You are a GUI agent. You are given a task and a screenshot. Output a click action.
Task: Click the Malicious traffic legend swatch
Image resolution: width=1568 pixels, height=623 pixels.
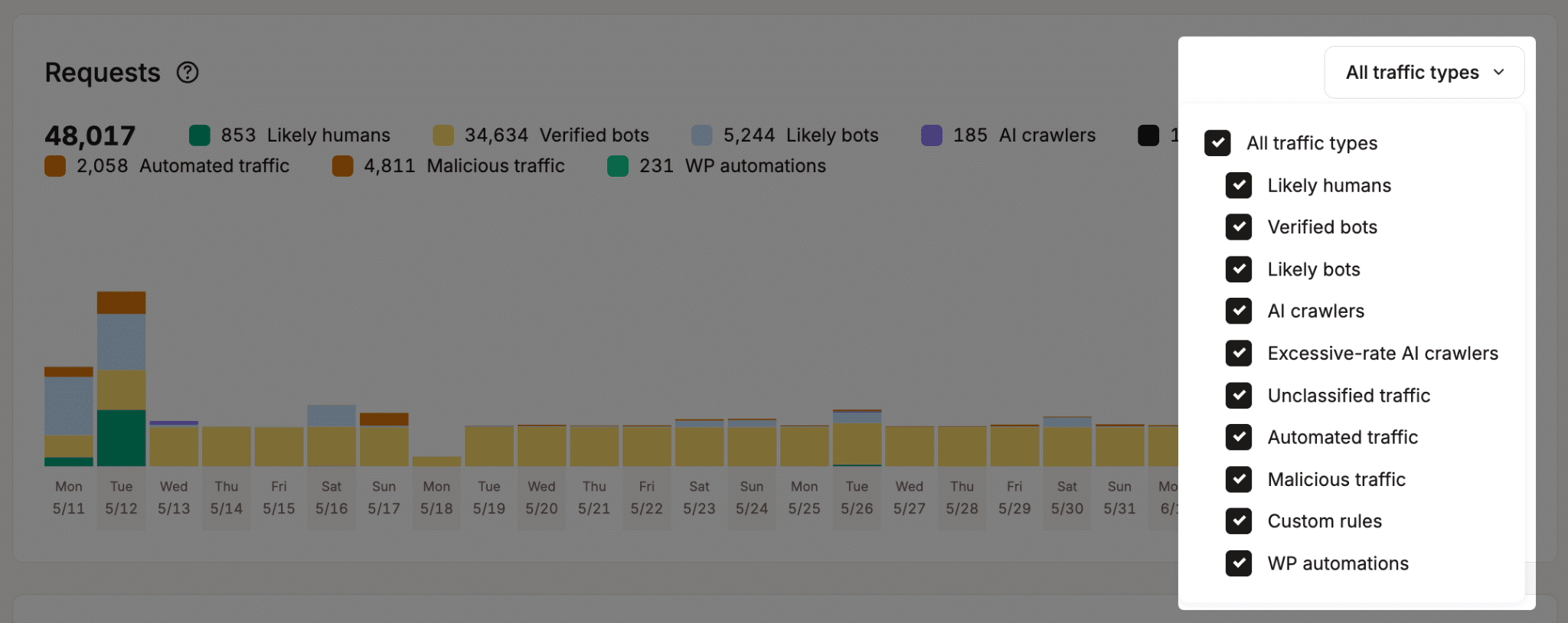click(343, 166)
